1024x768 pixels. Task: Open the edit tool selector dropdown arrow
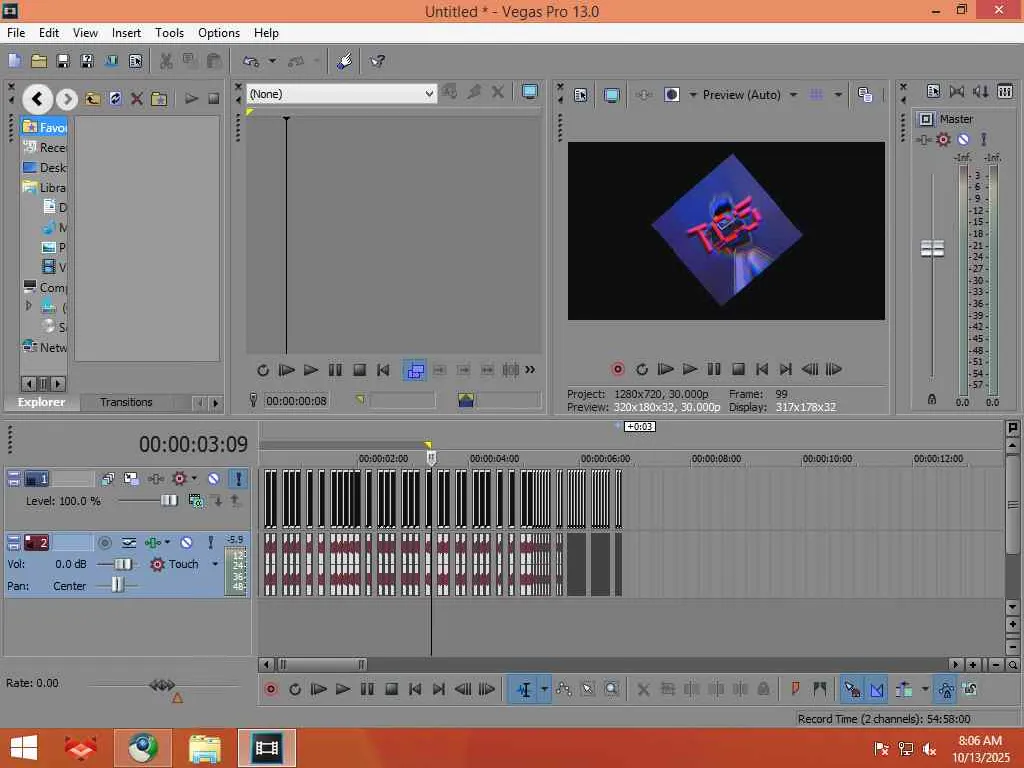[544, 690]
